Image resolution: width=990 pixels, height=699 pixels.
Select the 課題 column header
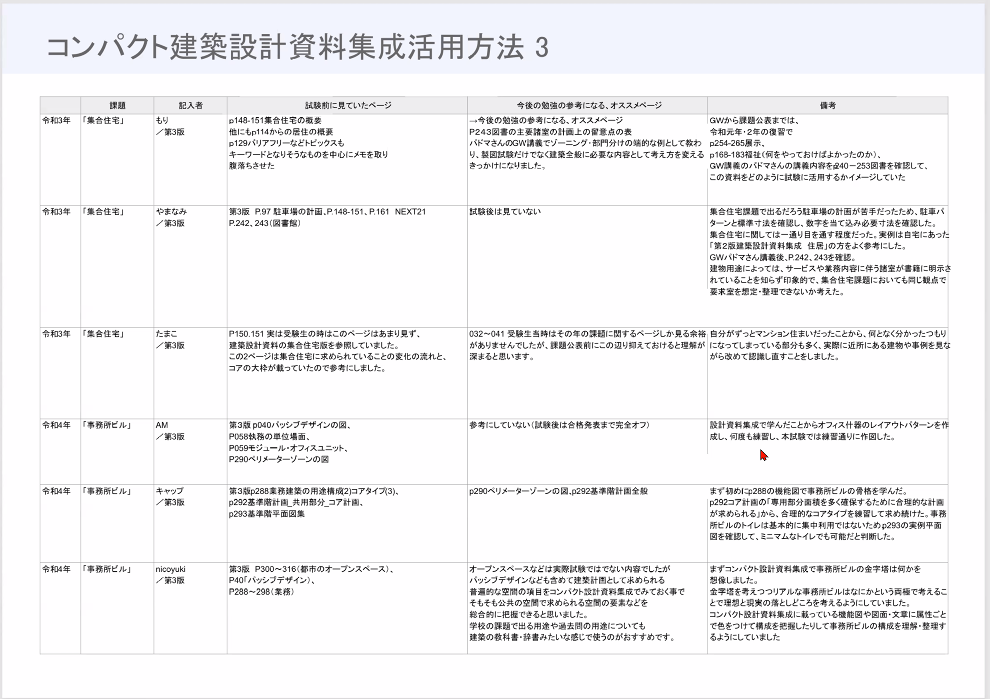[x=117, y=105]
